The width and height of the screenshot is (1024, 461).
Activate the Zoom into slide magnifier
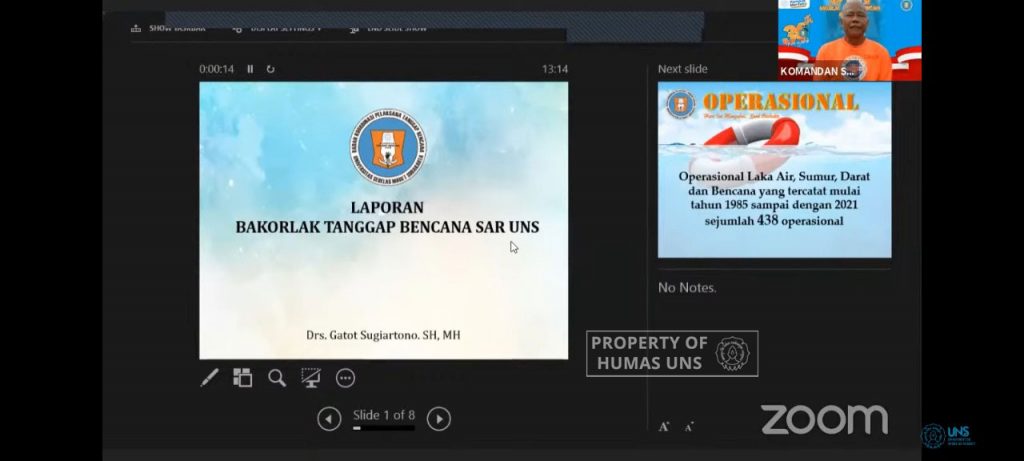[x=277, y=377]
